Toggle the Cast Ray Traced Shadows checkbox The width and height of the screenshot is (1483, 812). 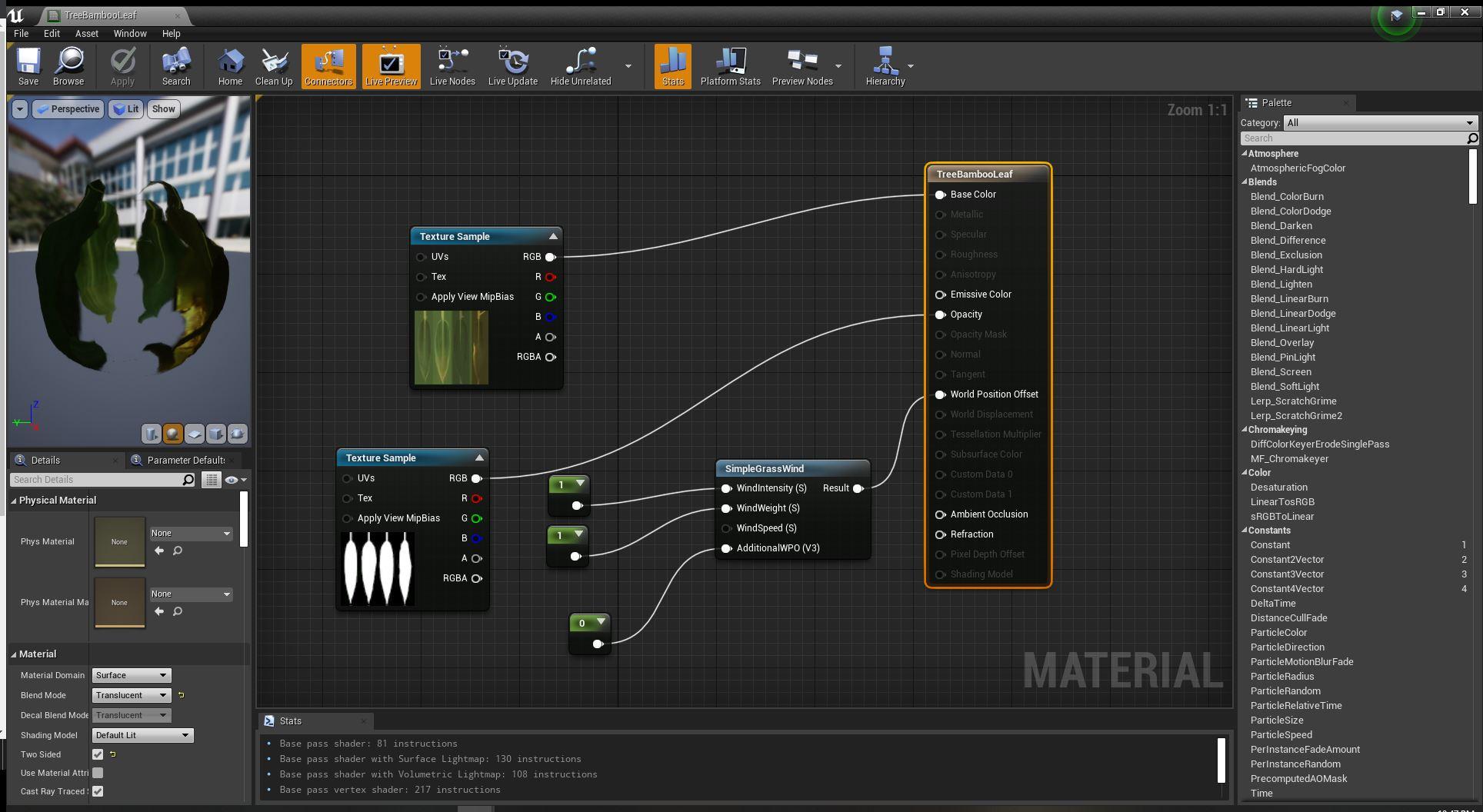click(x=98, y=791)
